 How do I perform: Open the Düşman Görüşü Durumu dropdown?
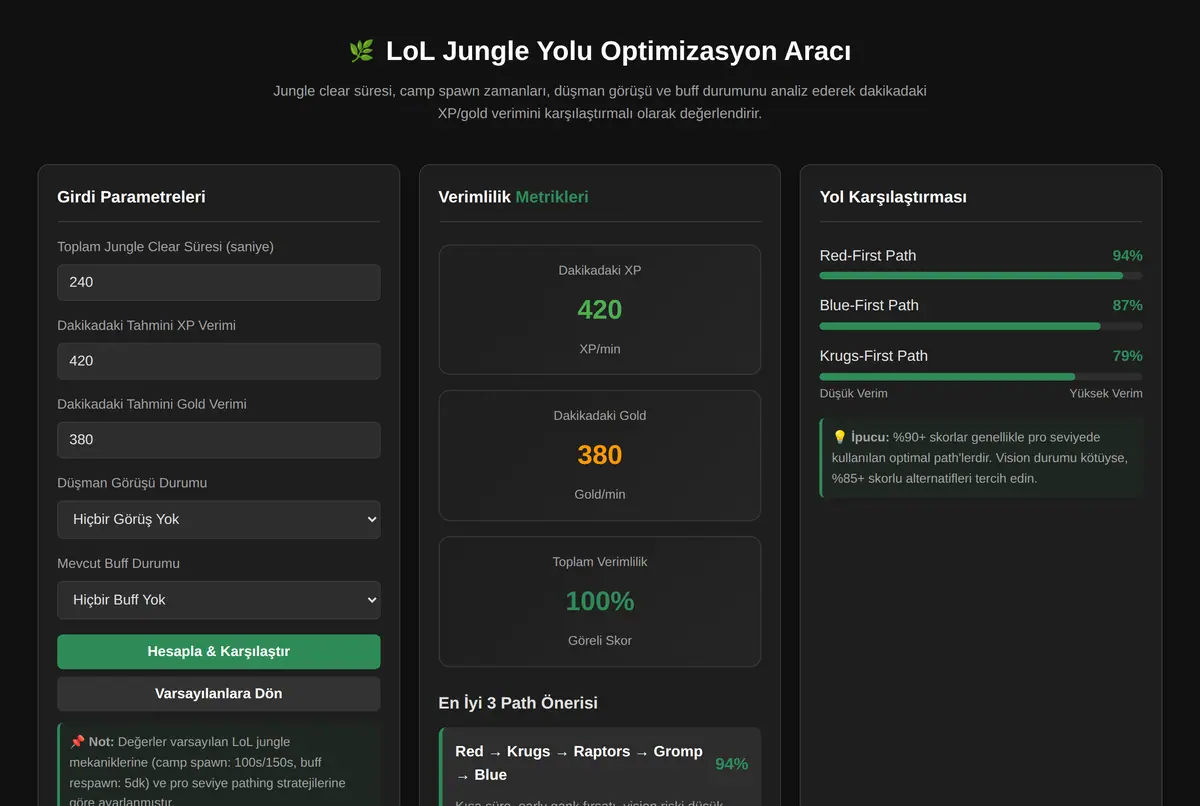(x=219, y=519)
